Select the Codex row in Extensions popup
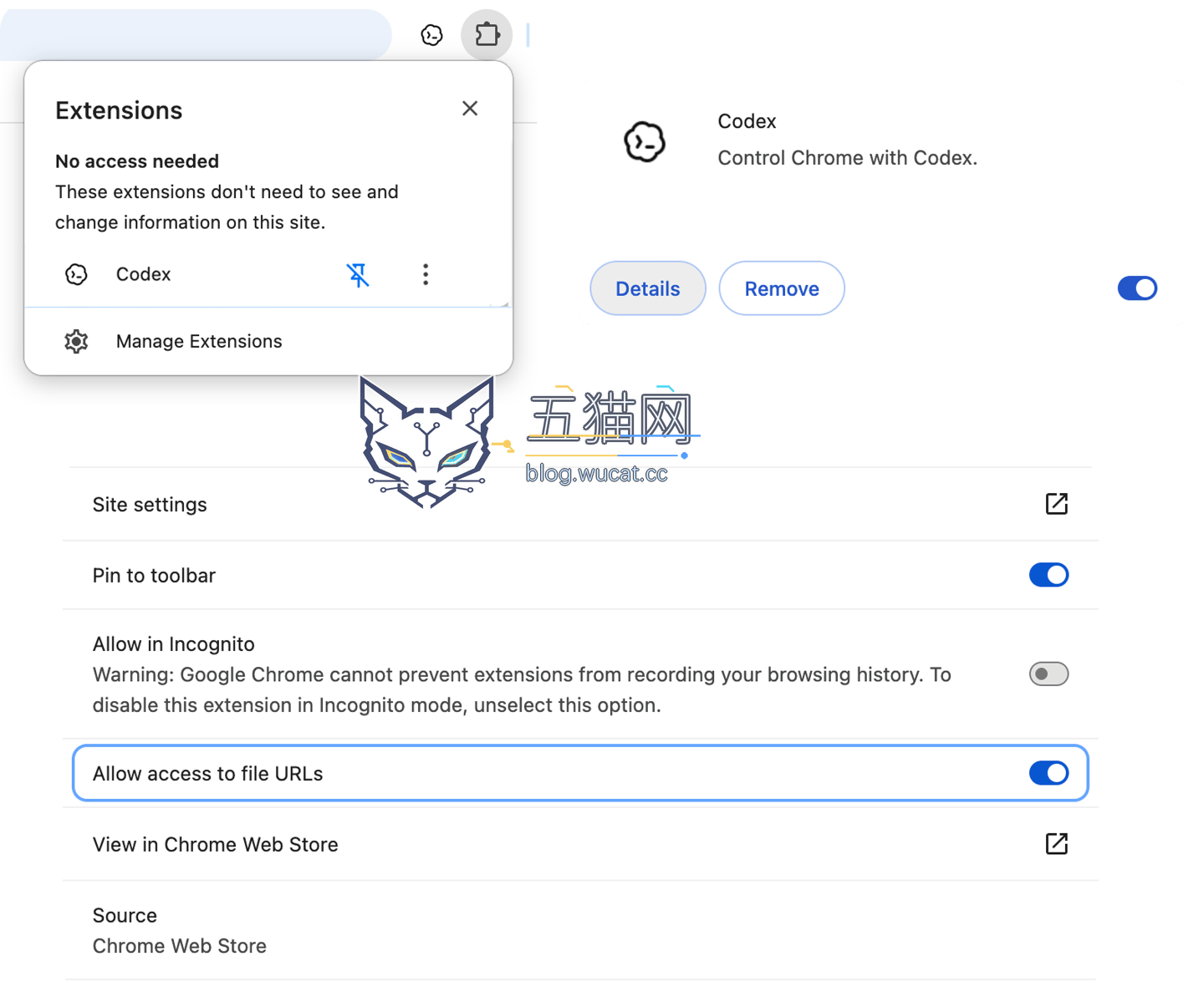 click(x=268, y=274)
